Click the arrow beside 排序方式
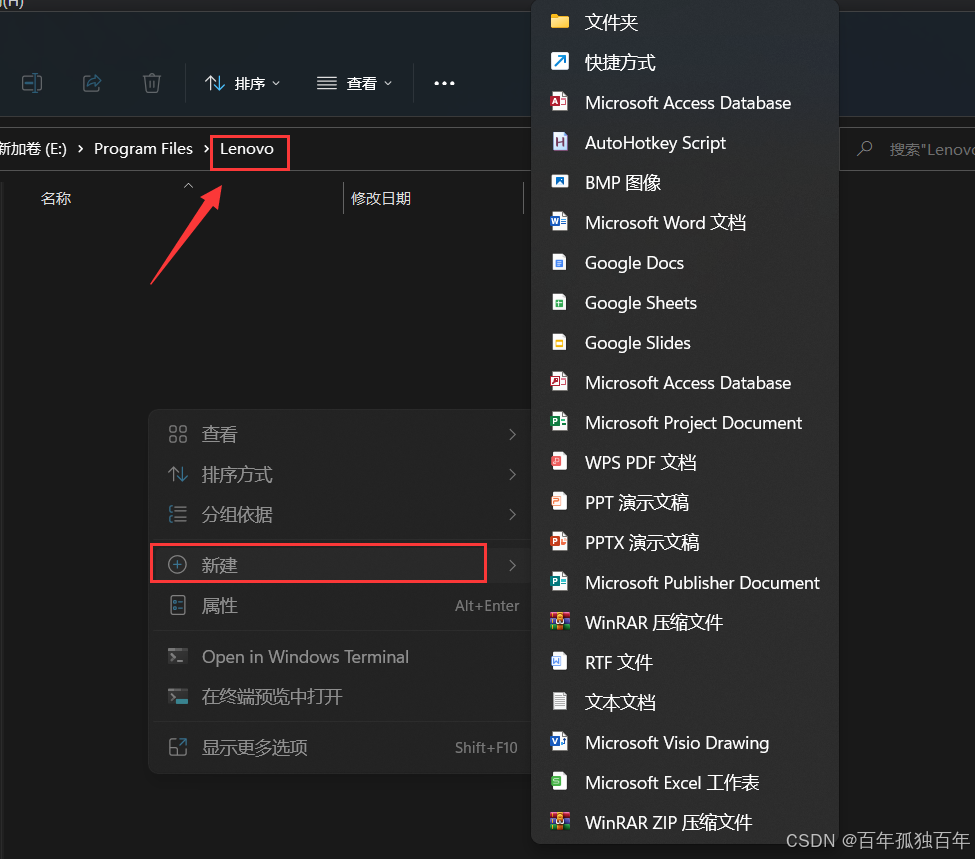This screenshot has width=975, height=859. tap(512, 475)
